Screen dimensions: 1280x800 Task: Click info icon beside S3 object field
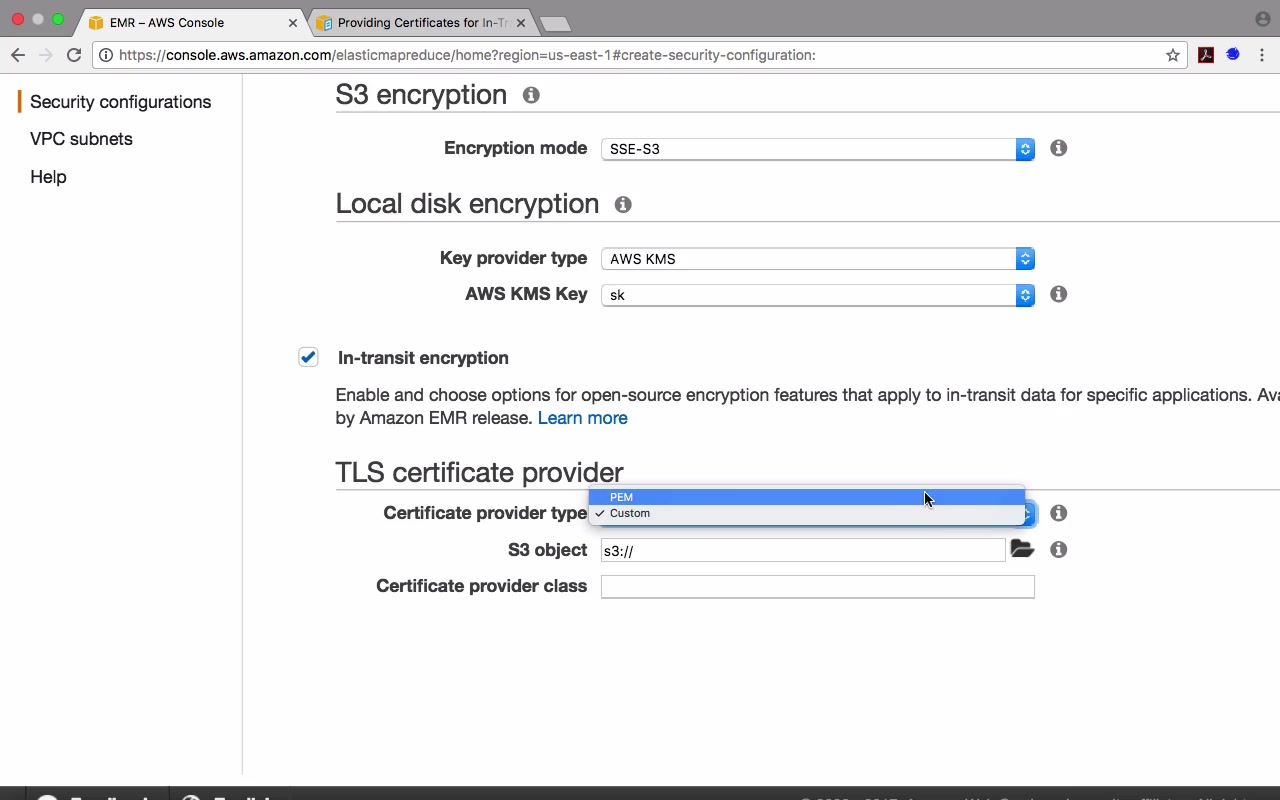click(1058, 549)
